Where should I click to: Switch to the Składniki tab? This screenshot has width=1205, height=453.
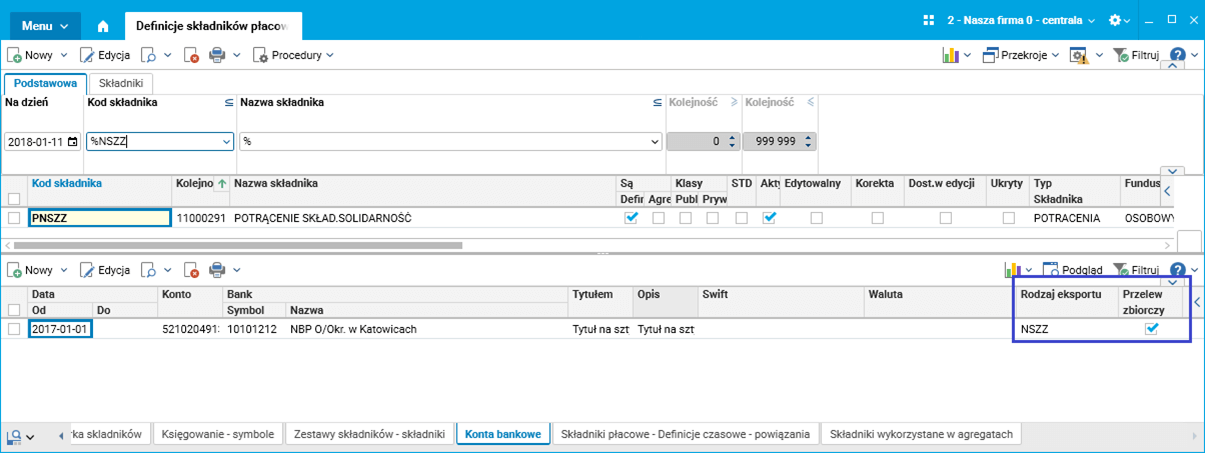(120, 85)
